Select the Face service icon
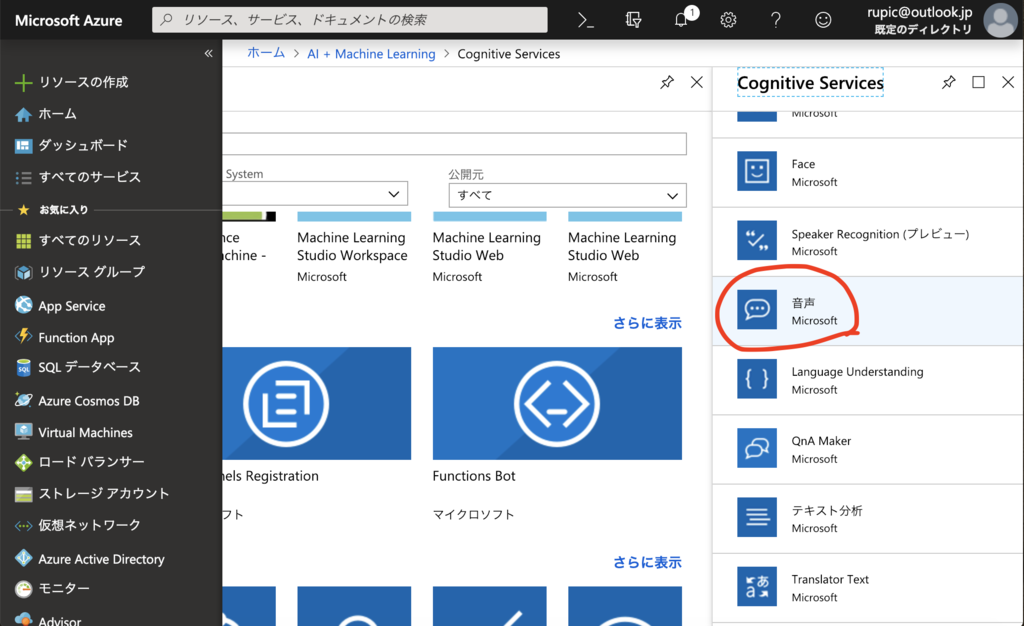Viewport: 1024px width, 626px height. pyautogui.click(x=757, y=171)
